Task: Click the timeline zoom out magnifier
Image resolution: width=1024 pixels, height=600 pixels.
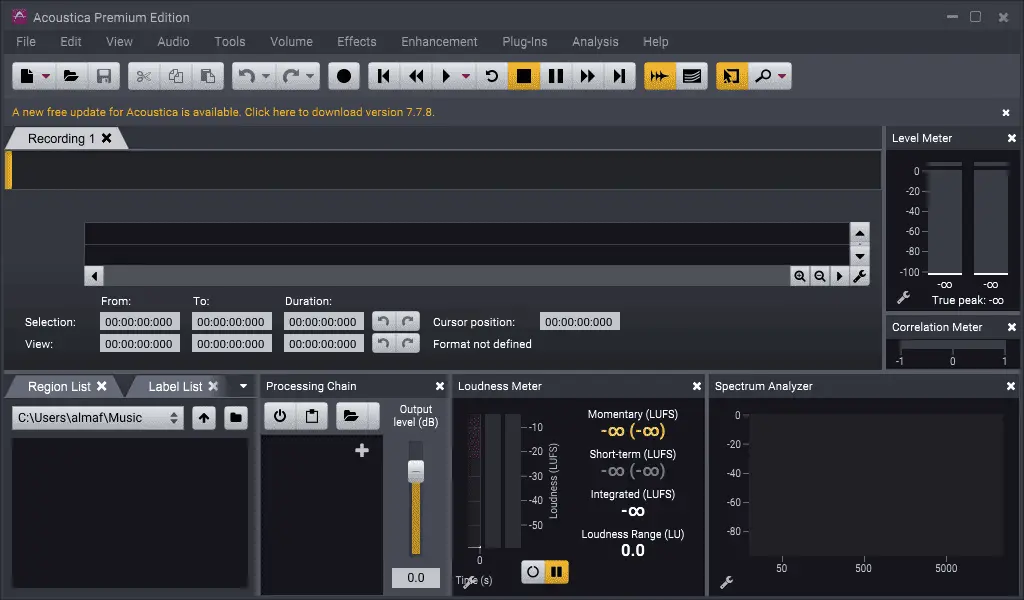Action: click(820, 276)
